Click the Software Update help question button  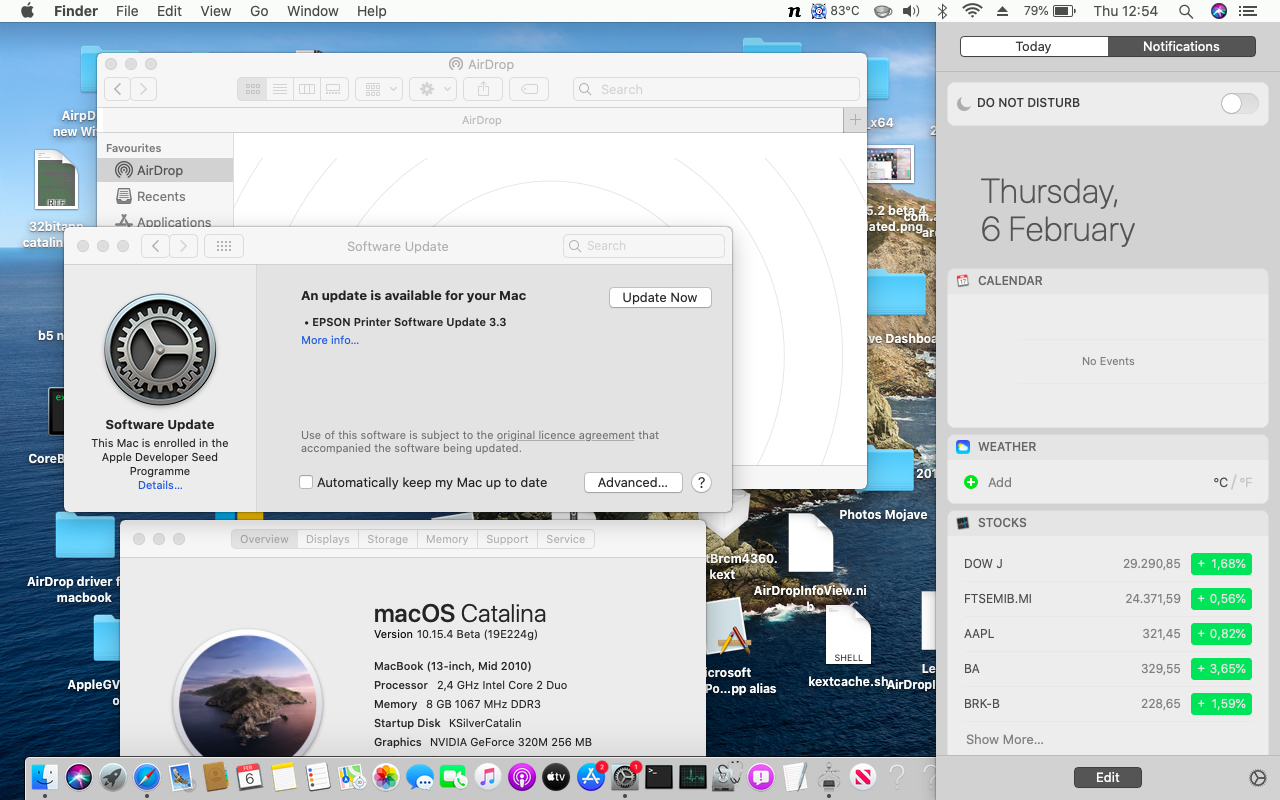701,482
